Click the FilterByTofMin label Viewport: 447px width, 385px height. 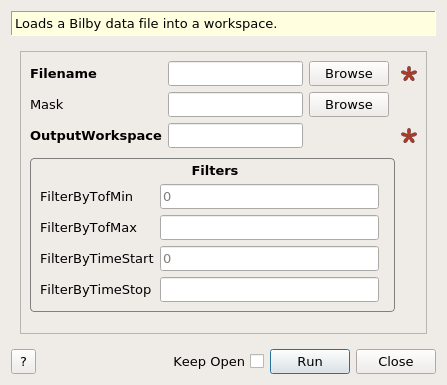tap(86, 197)
